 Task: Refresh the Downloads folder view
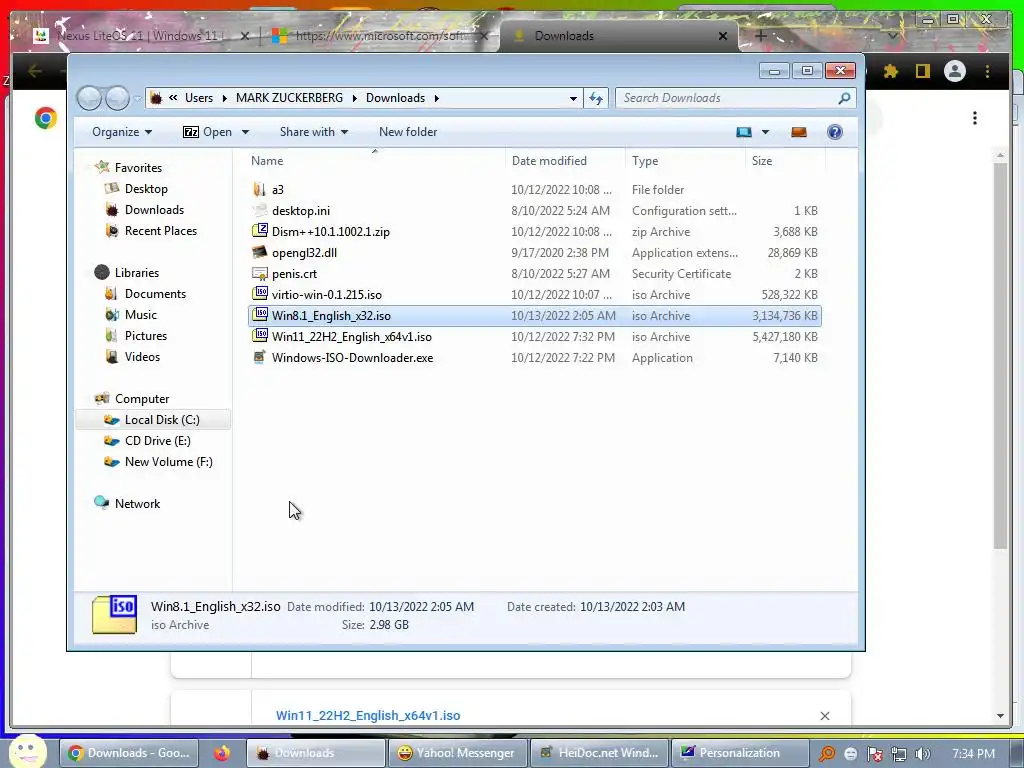[x=596, y=98]
